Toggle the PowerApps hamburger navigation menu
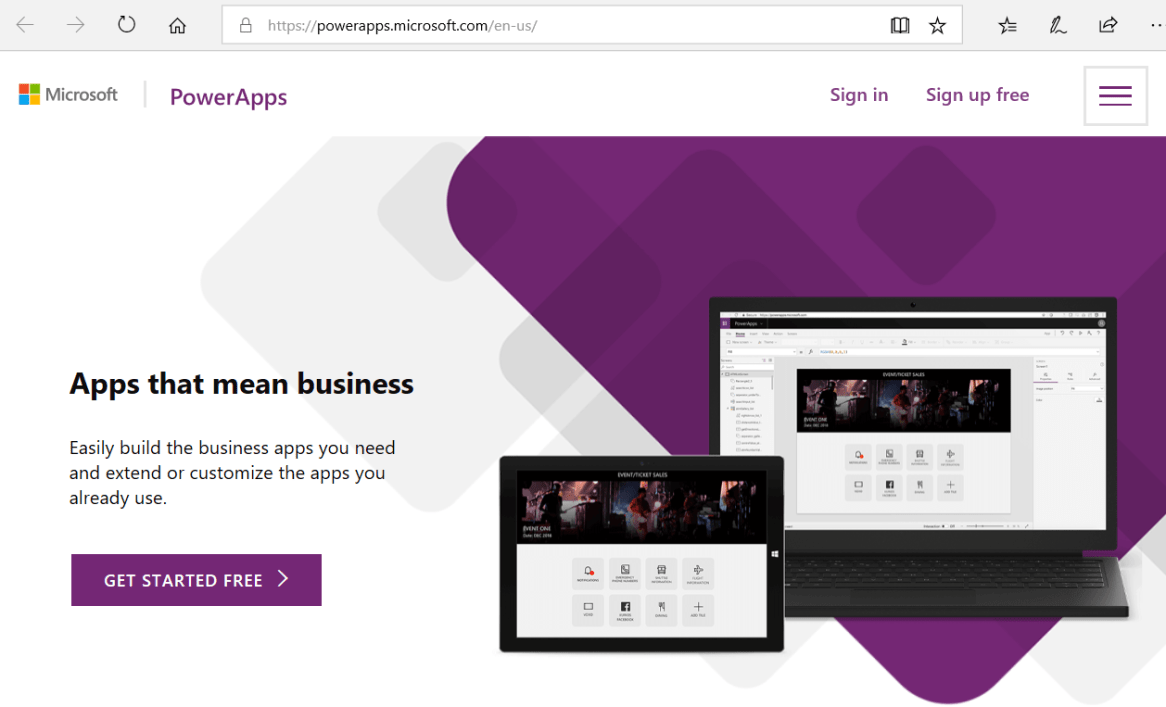1166x707 pixels. tap(1115, 95)
